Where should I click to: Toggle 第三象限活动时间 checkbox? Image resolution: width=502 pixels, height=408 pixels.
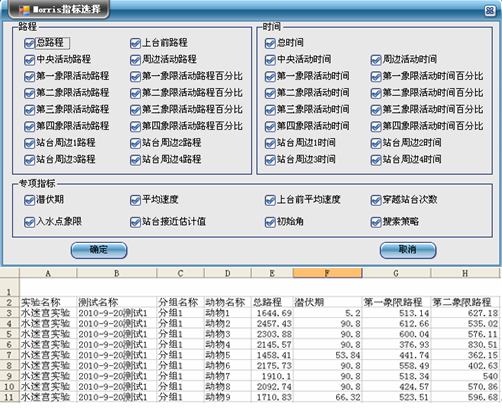pyautogui.click(x=270, y=110)
